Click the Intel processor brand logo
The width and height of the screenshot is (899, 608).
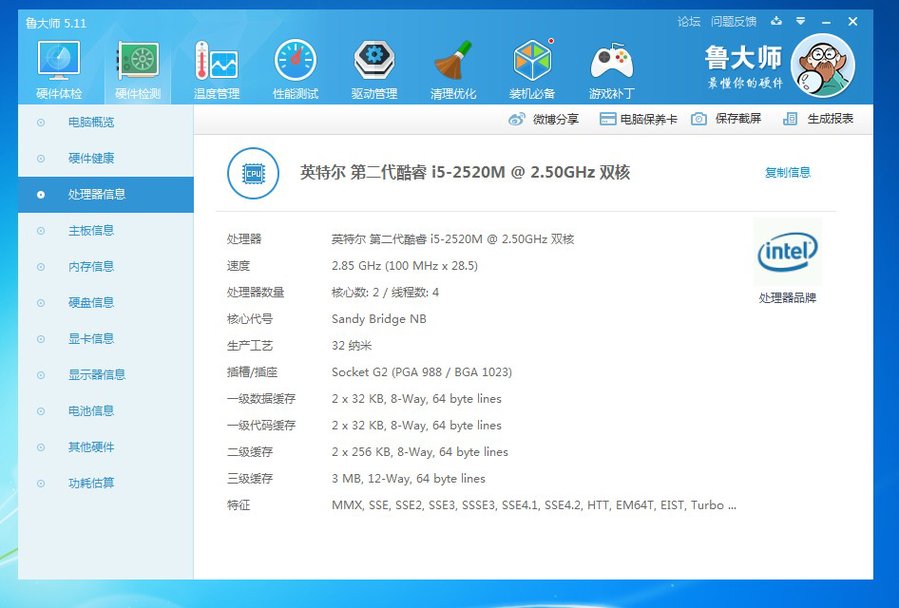787,253
